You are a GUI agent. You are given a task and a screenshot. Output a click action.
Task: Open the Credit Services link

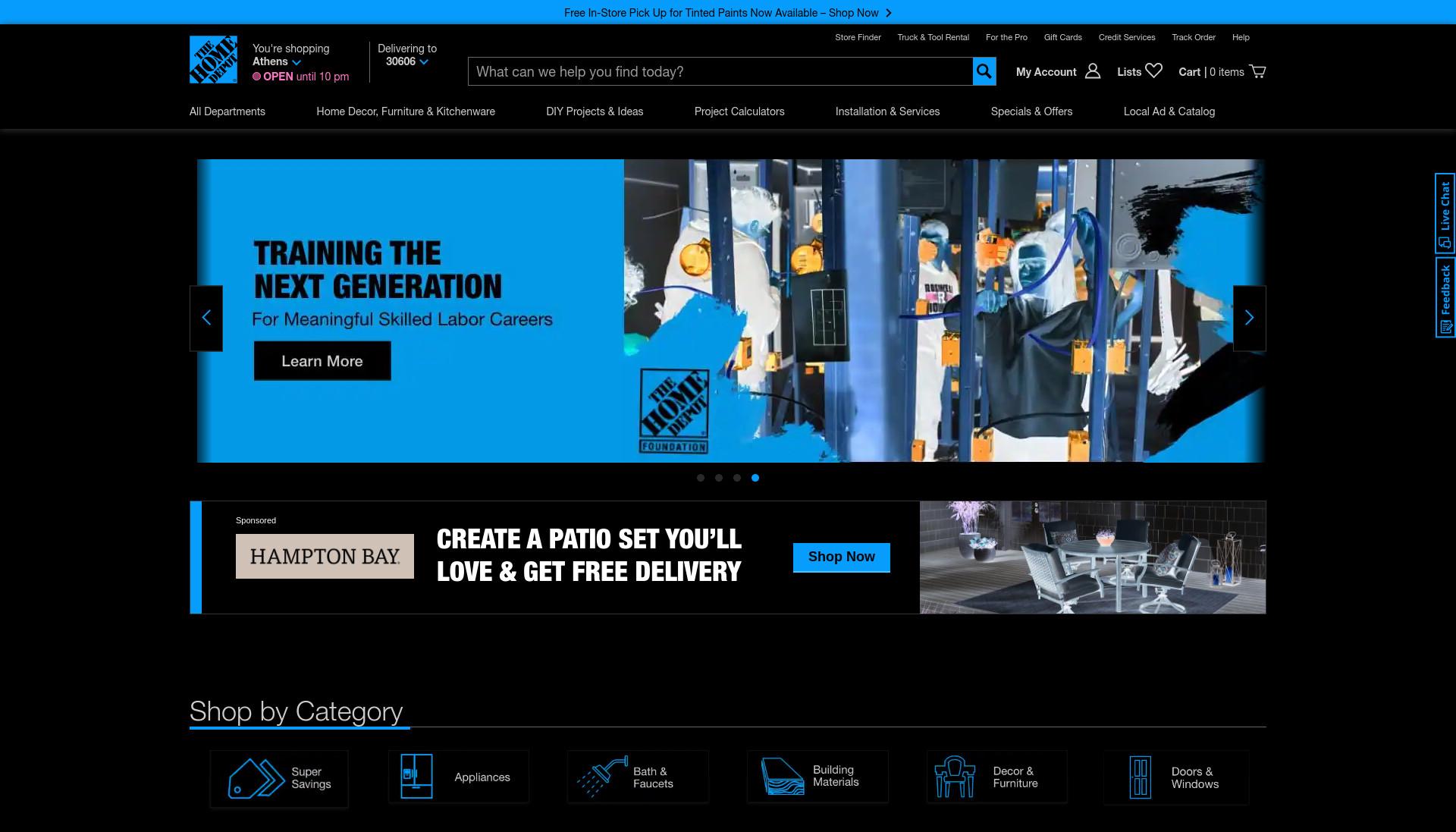click(1127, 37)
